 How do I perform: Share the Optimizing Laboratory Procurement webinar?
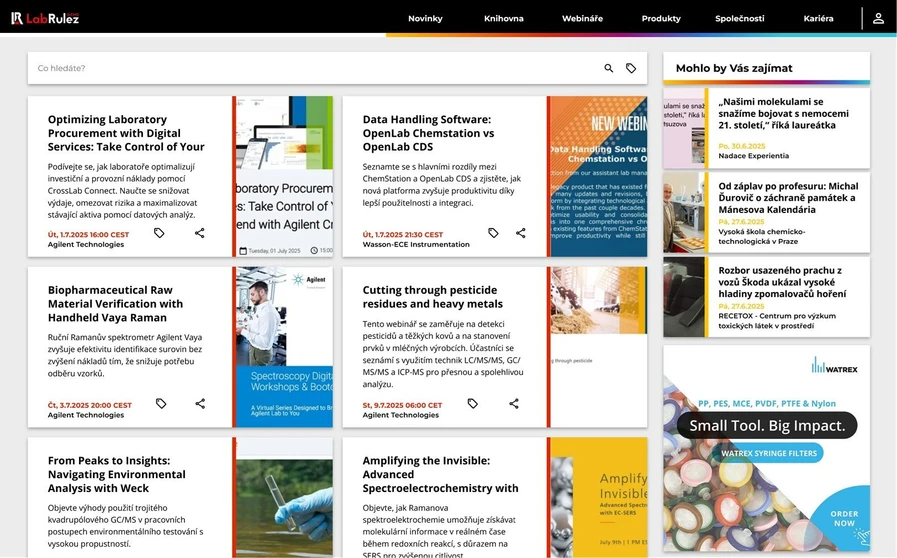(200, 233)
